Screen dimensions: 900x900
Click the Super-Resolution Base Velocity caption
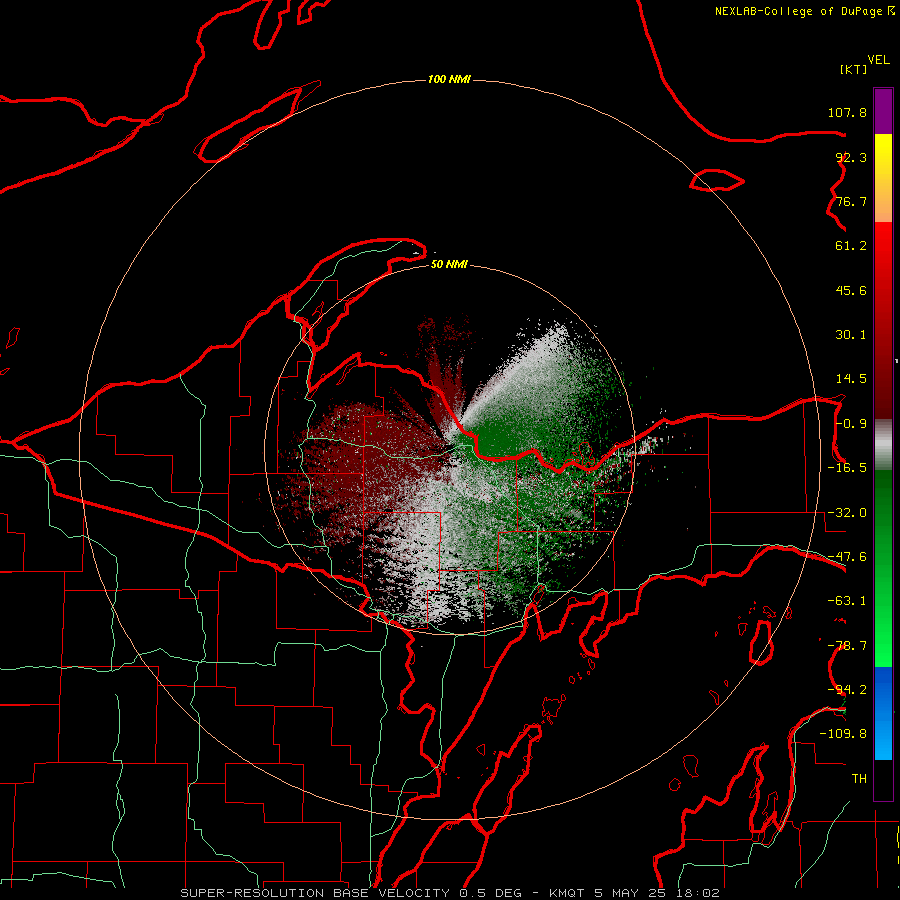tap(449, 893)
